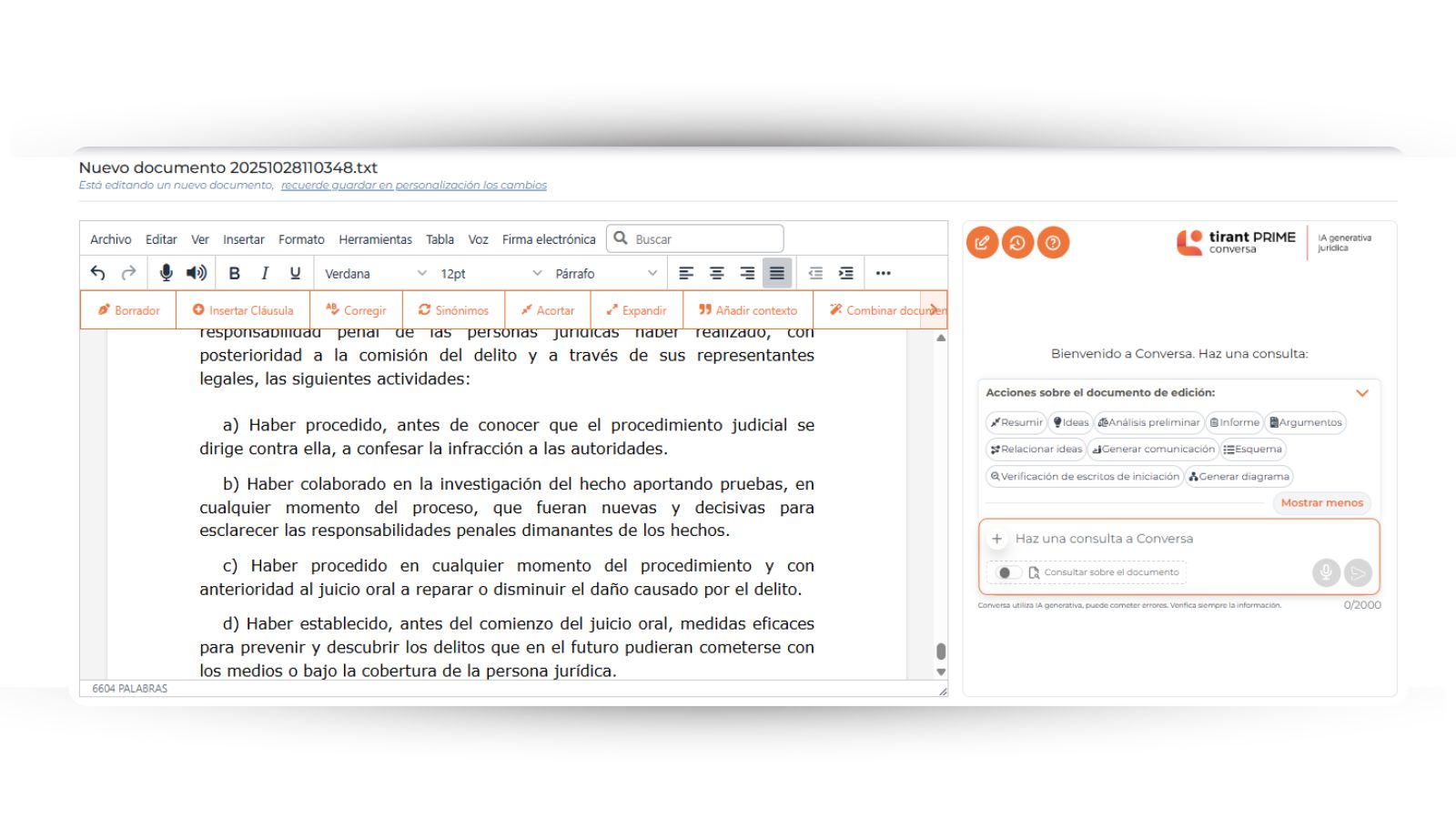Start a new chat with the orange edit icon
Viewport: 1456px width, 819px height.
point(982,243)
